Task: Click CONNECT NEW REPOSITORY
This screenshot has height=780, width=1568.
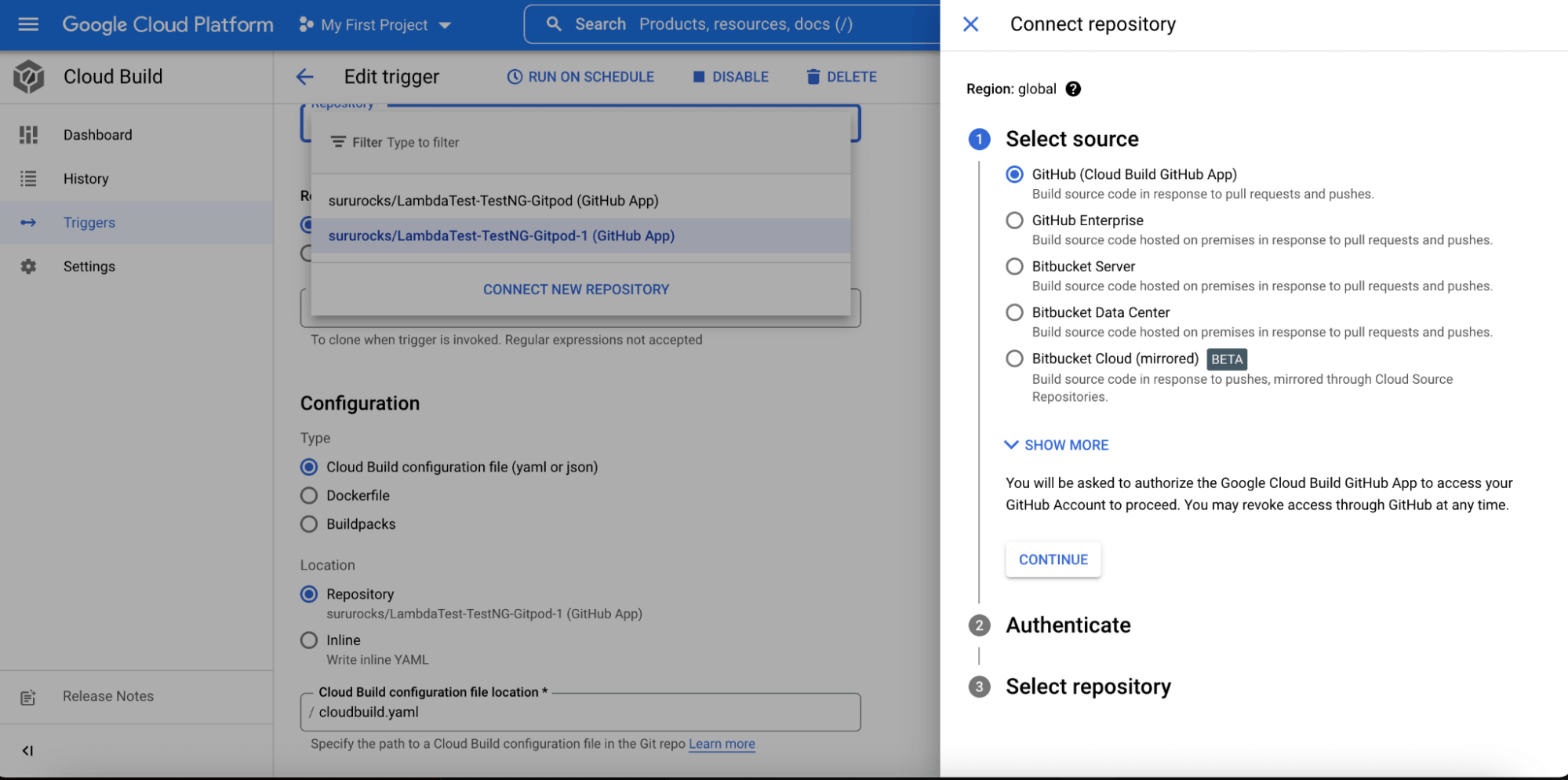Action: pos(576,289)
